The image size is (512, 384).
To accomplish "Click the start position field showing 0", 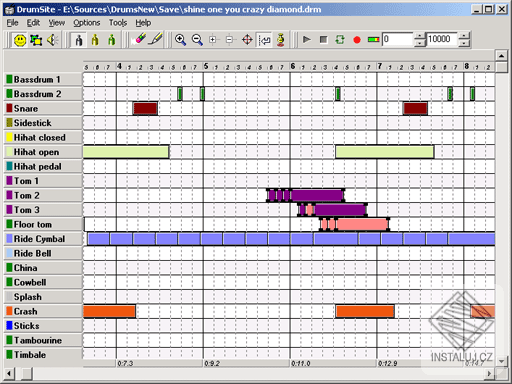I will tap(397, 39).
